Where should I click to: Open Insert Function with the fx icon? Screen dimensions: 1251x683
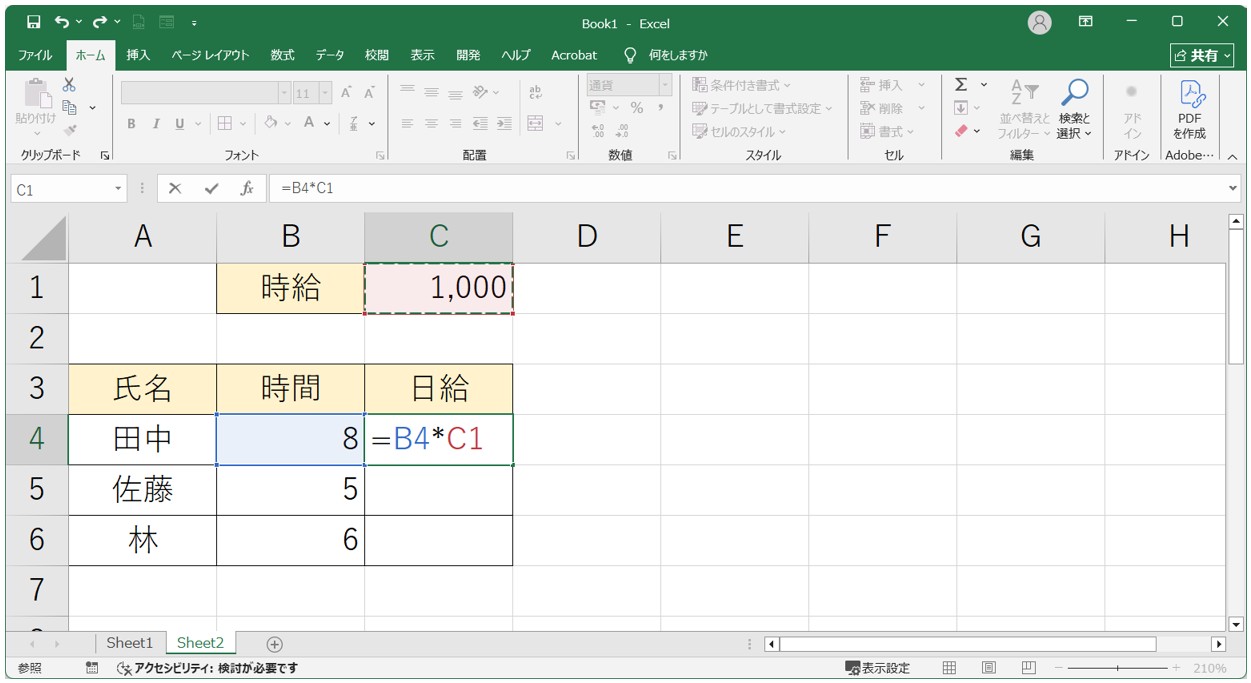click(246, 188)
